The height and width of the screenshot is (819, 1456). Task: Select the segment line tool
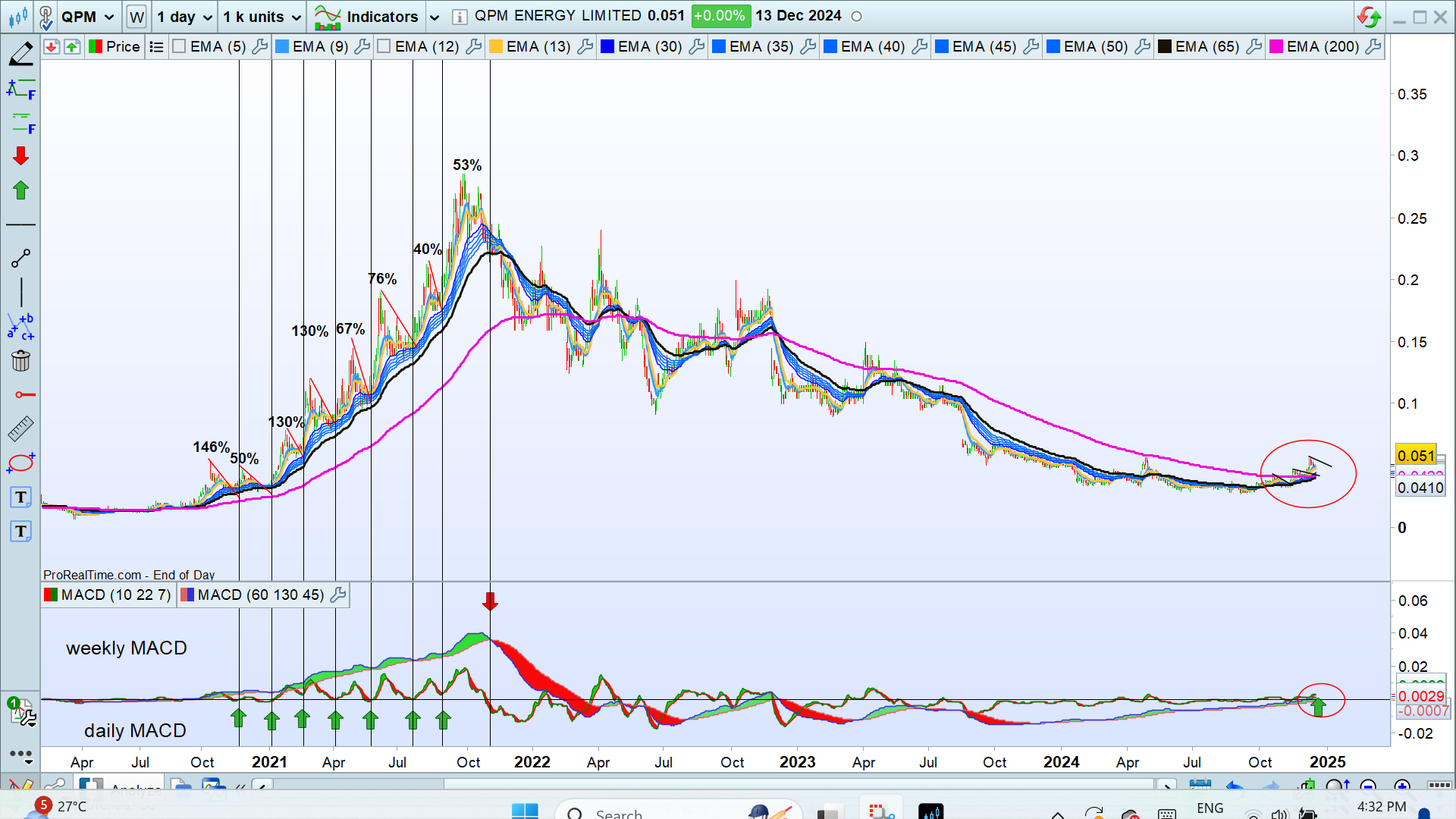(x=20, y=259)
